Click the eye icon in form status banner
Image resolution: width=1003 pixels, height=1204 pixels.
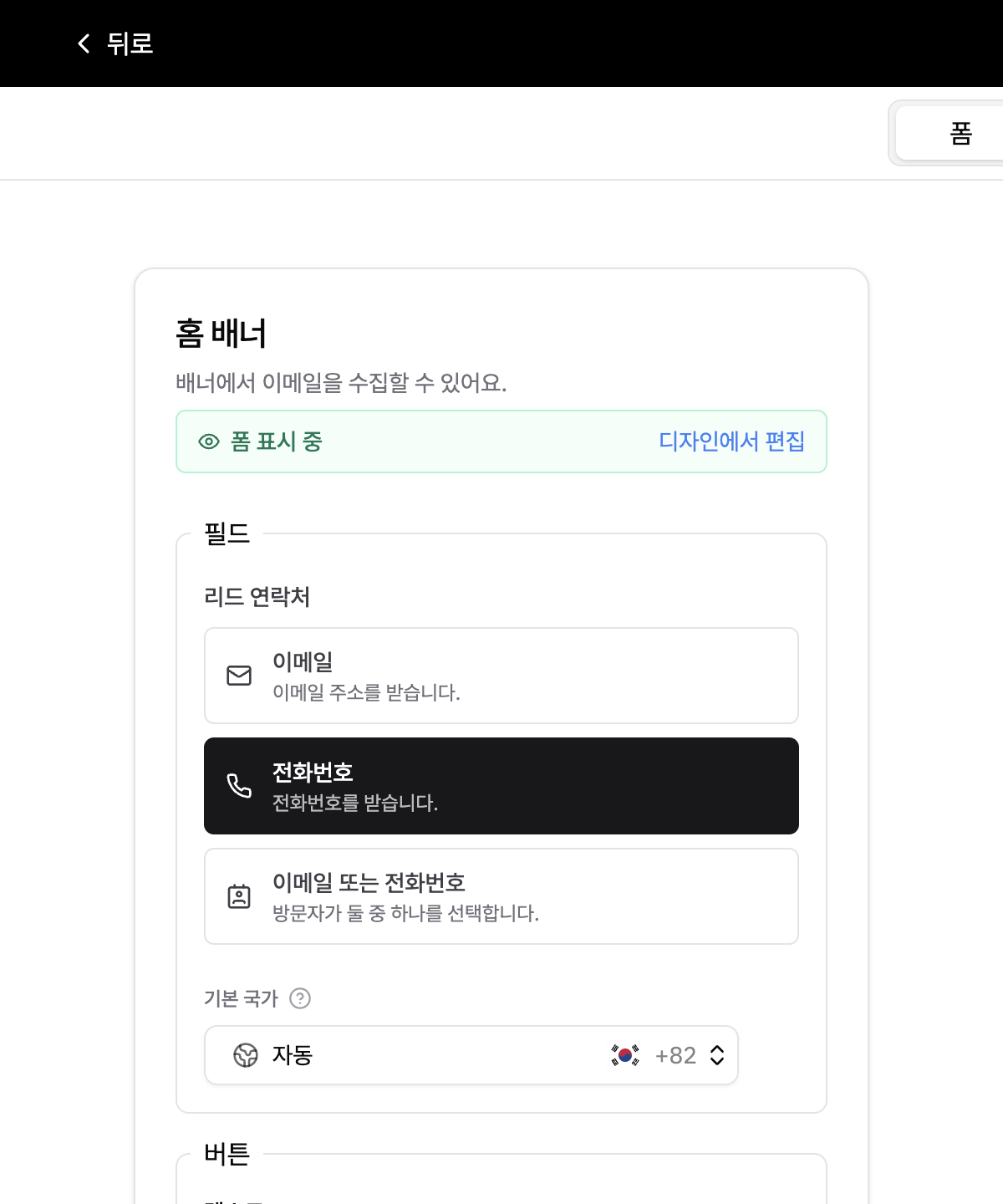[x=209, y=441]
